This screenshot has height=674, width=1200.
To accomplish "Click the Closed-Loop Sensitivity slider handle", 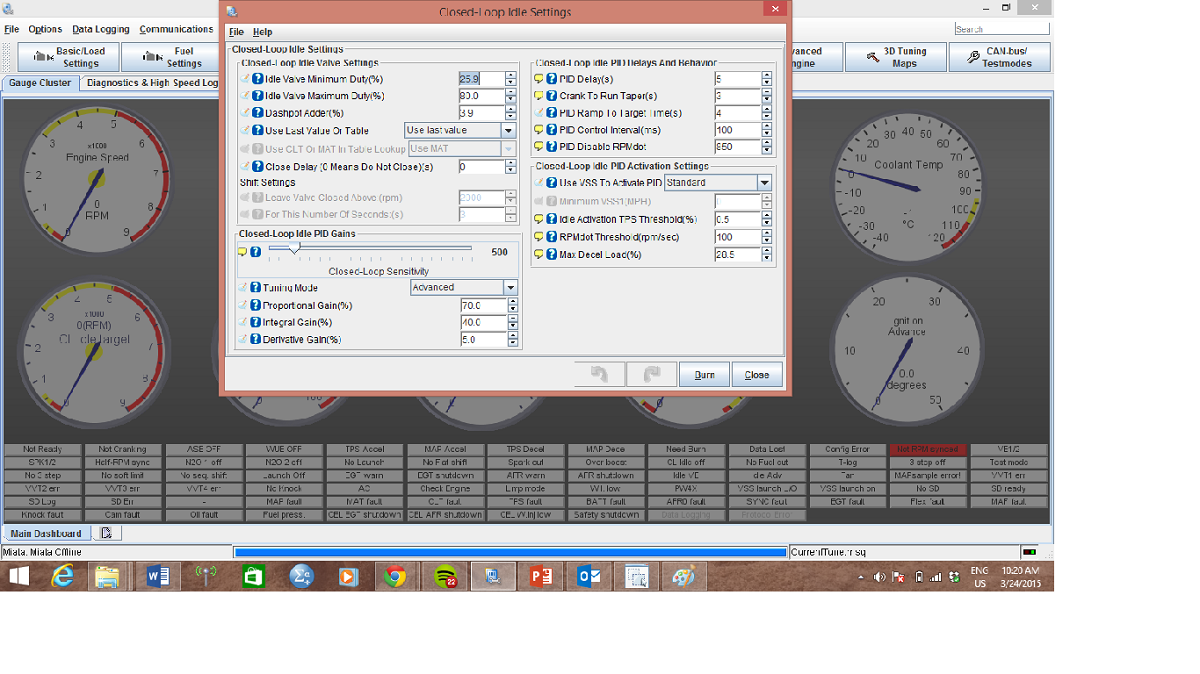I will click(x=292, y=248).
